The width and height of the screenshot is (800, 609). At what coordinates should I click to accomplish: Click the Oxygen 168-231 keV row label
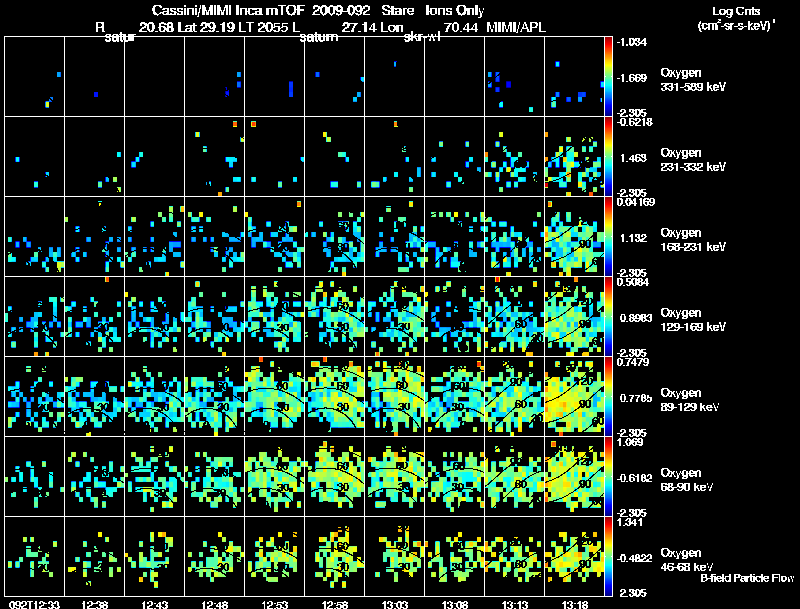693,240
